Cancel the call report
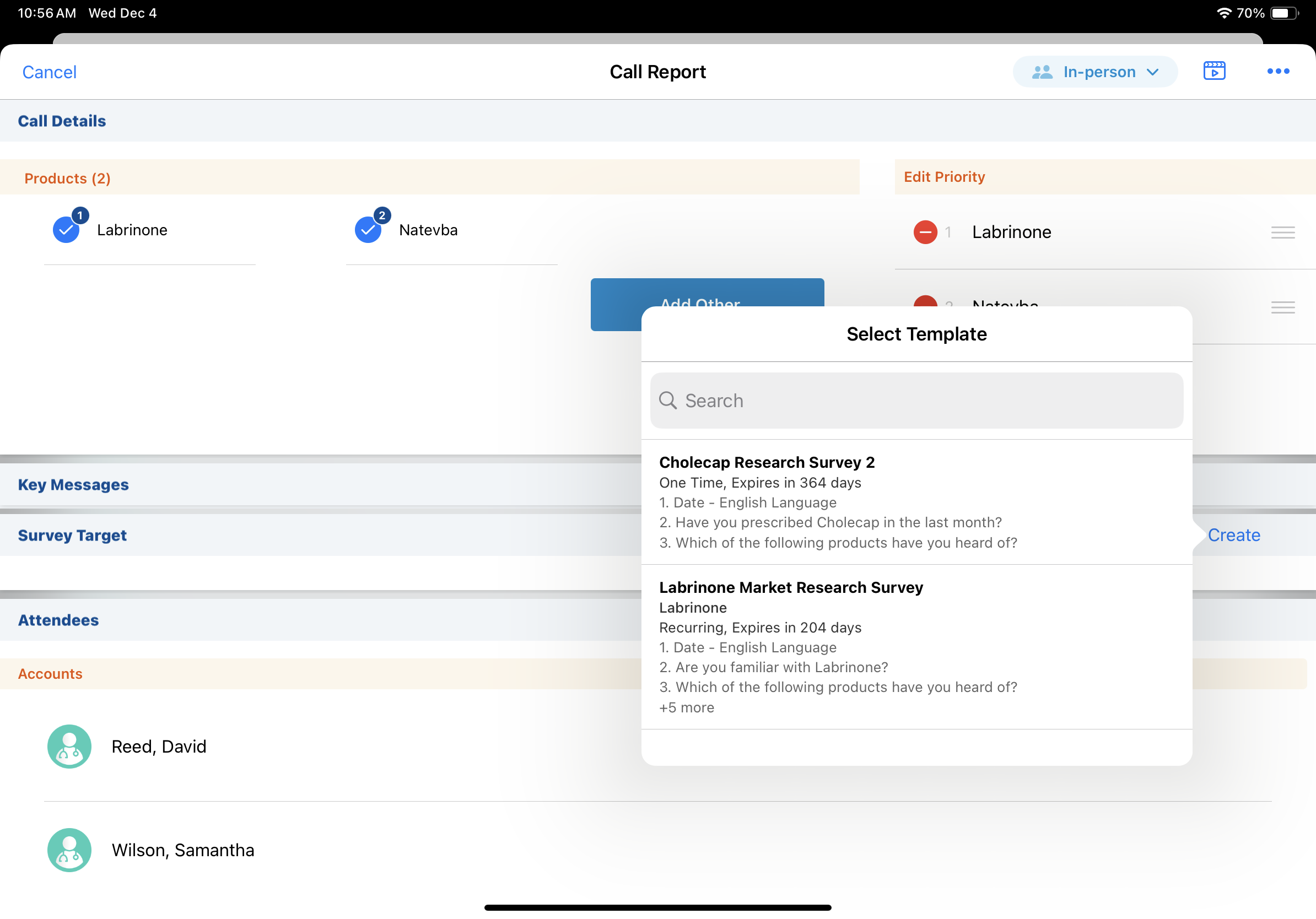The height and width of the screenshot is (919, 1316). pos(49,72)
